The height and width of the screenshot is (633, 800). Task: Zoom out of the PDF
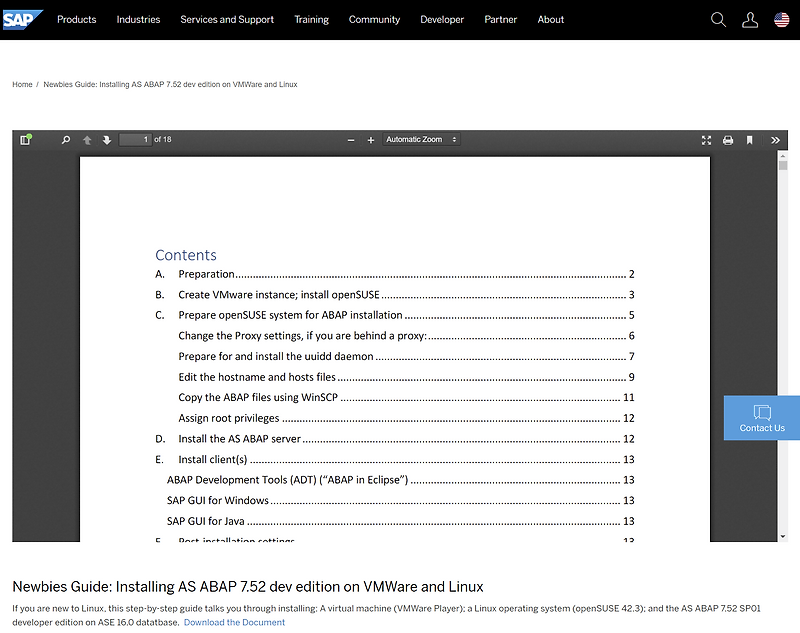350,139
